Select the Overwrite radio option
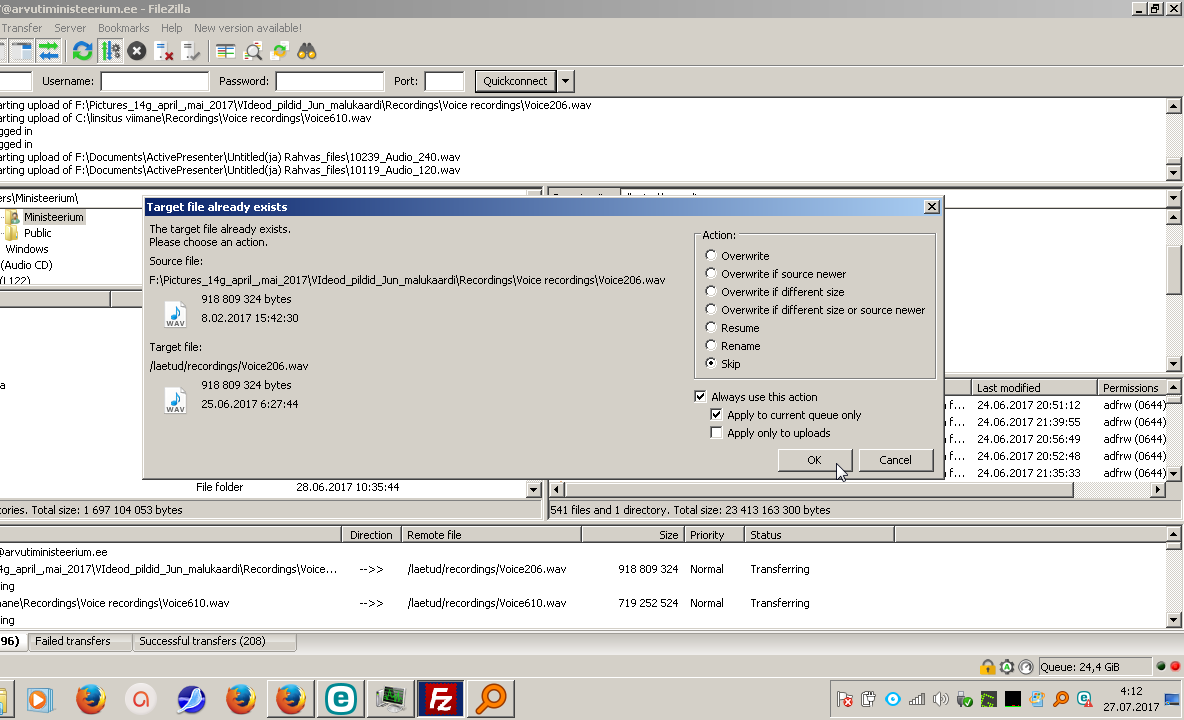This screenshot has height=720, width=1184. click(712, 256)
